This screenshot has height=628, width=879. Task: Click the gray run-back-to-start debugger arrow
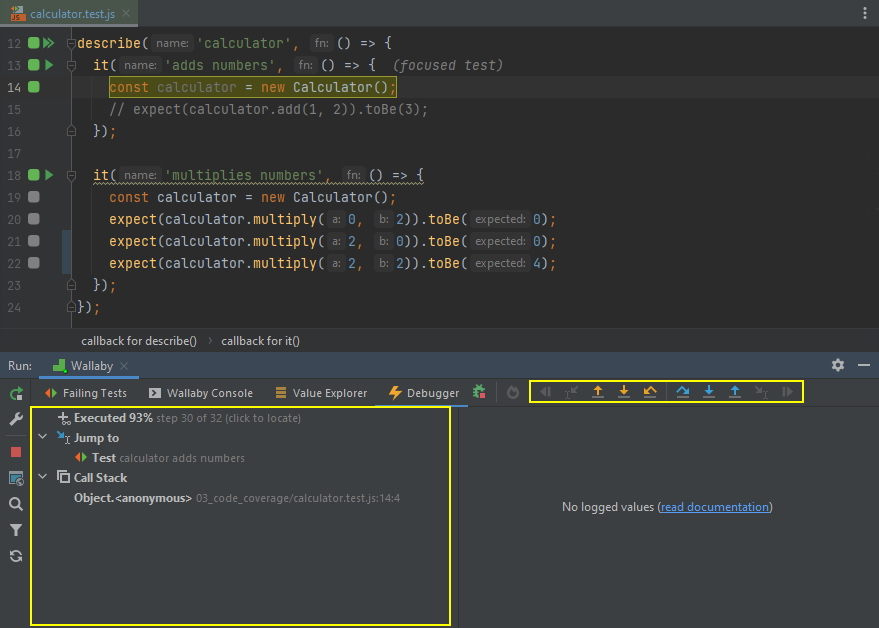coord(545,391)
